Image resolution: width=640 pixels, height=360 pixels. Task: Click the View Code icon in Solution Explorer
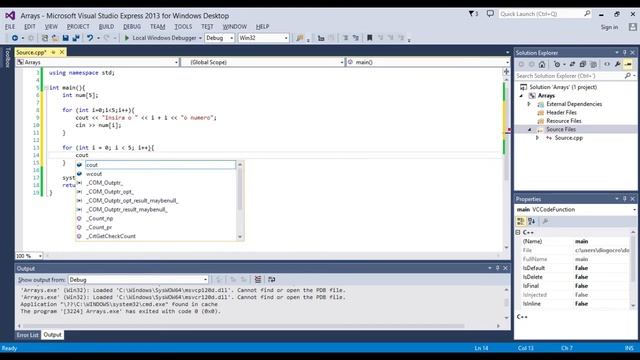[x=607, y=64]
